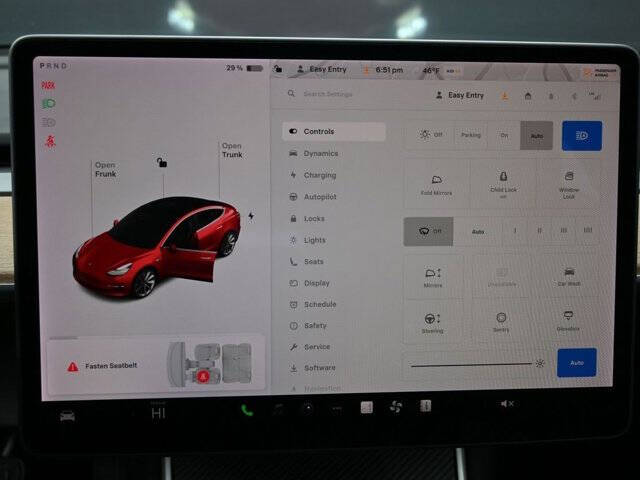Tap the car icon in bottom bar
The width and height of the screenshot is (640, 480).
point(67,416)
